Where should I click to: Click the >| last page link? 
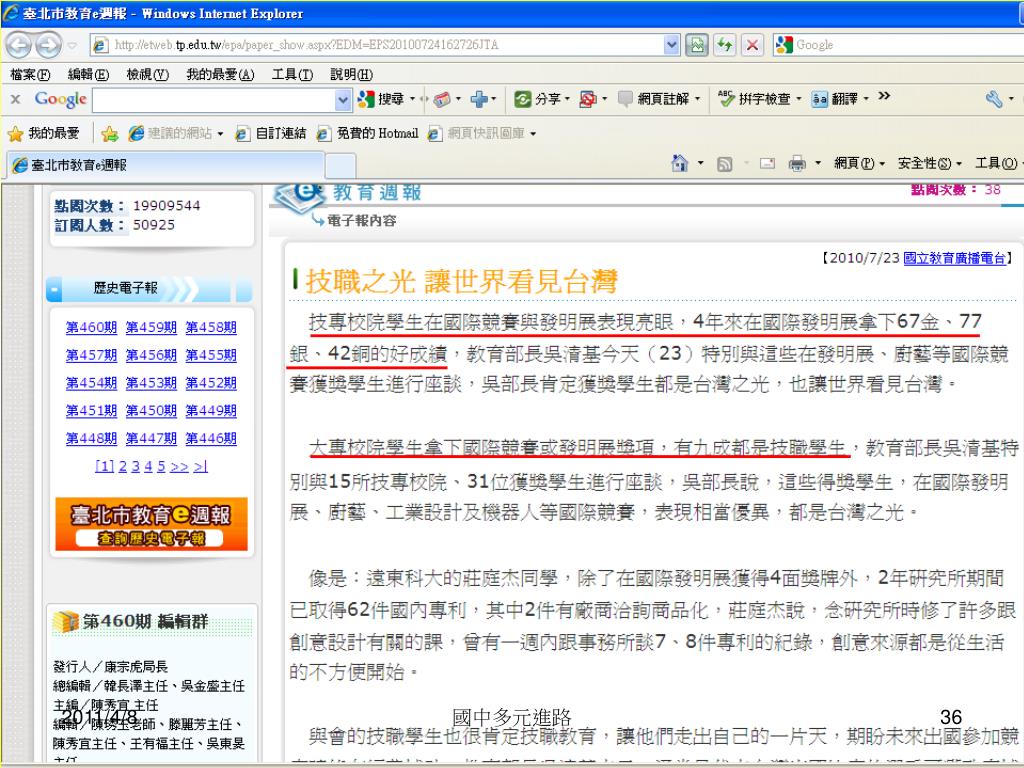pos(200,466)
